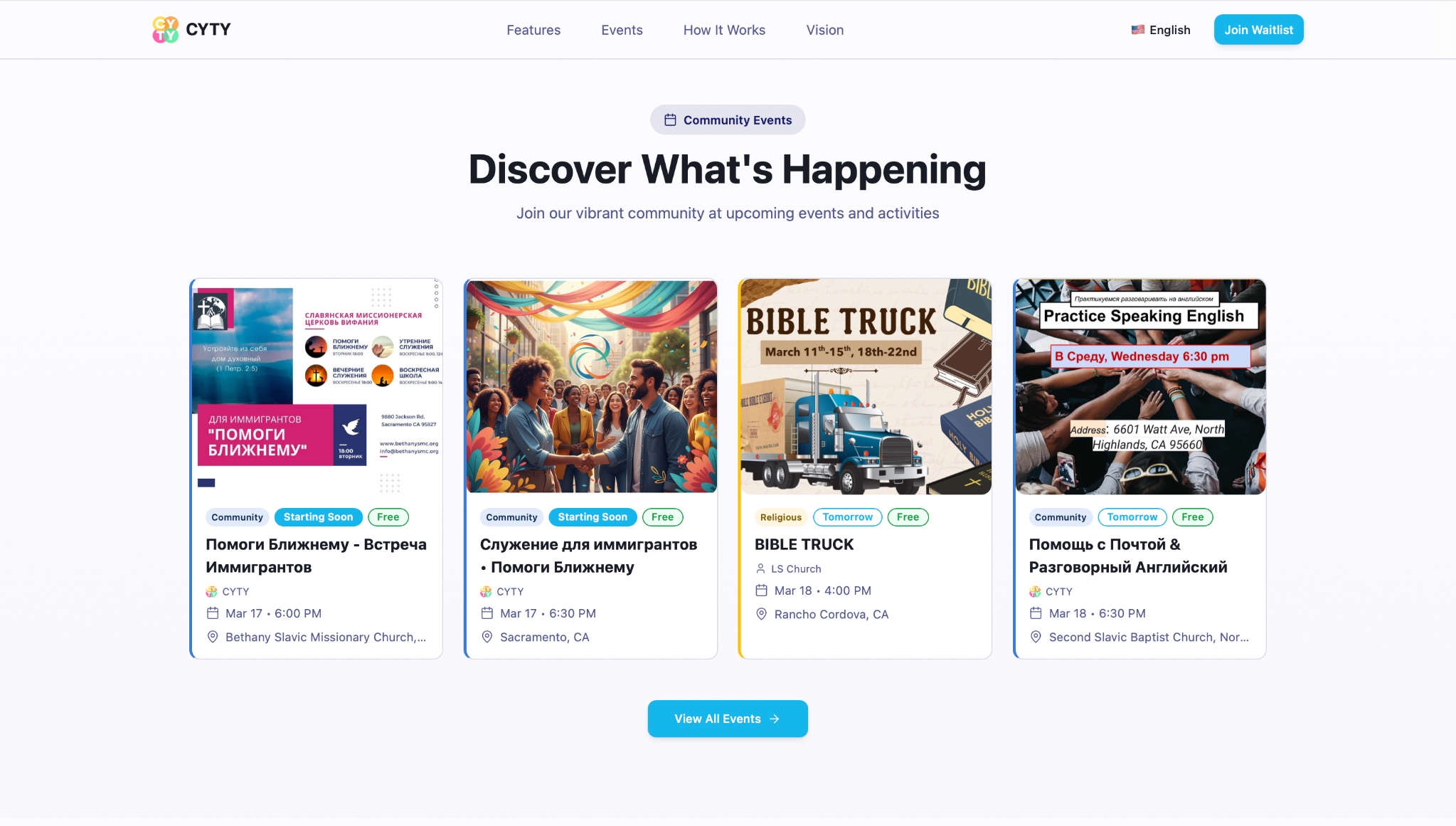Screen dimensions: 1456x826
Task: Open the Practice Speaking English event image
Action: (1140, 386)
